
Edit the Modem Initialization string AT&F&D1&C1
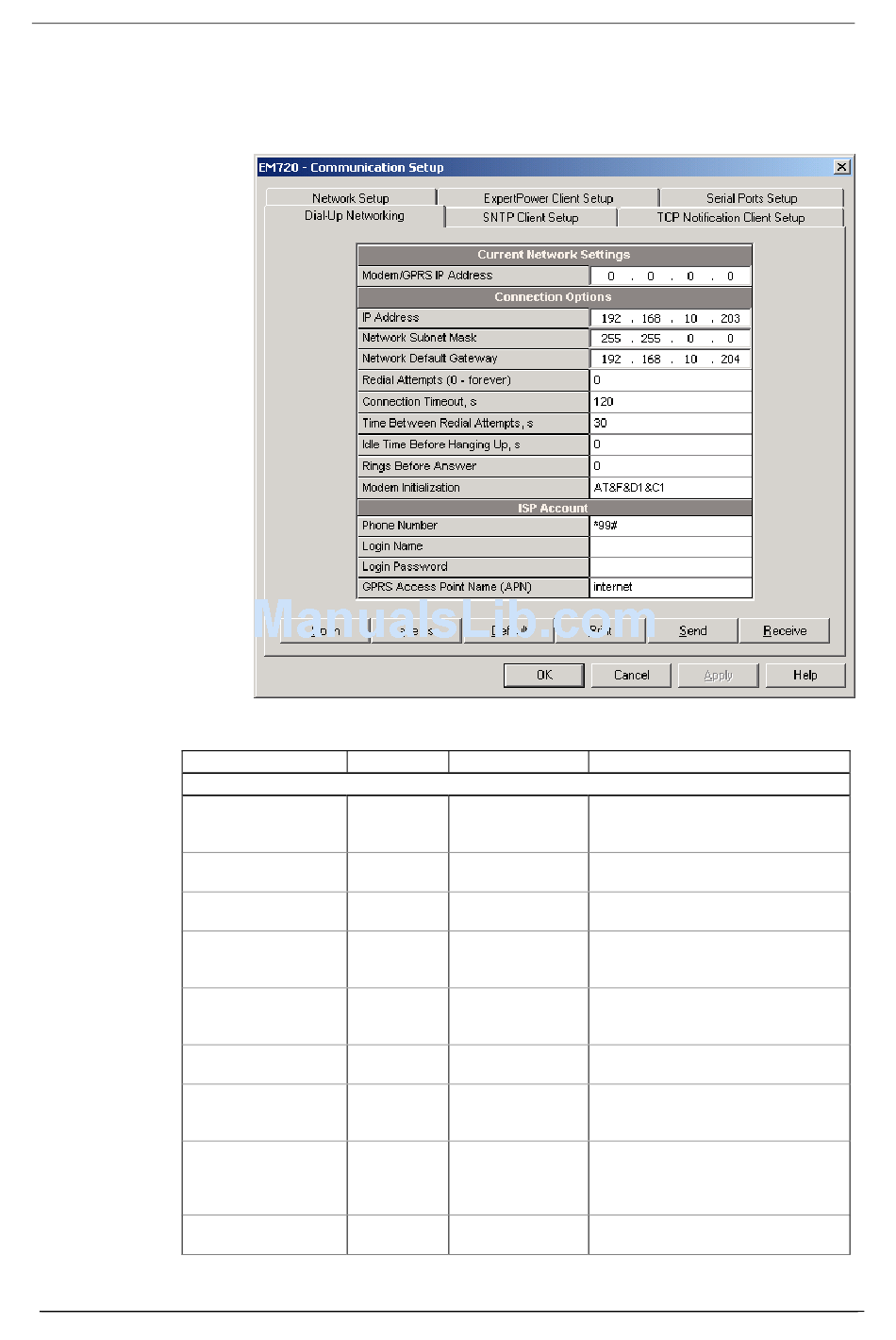(x=671, y=488)
